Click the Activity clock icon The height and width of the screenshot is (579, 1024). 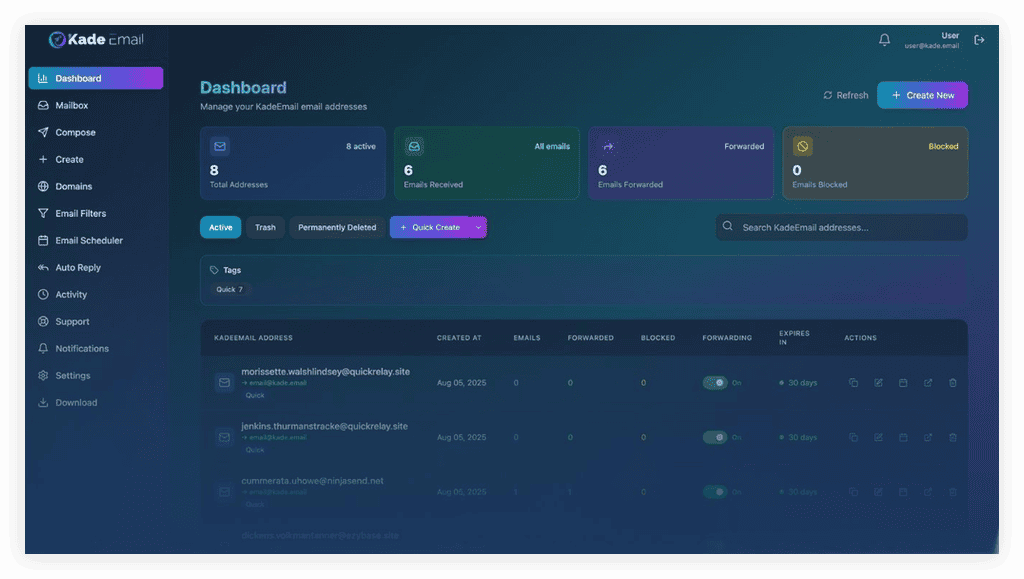[43, 294]
